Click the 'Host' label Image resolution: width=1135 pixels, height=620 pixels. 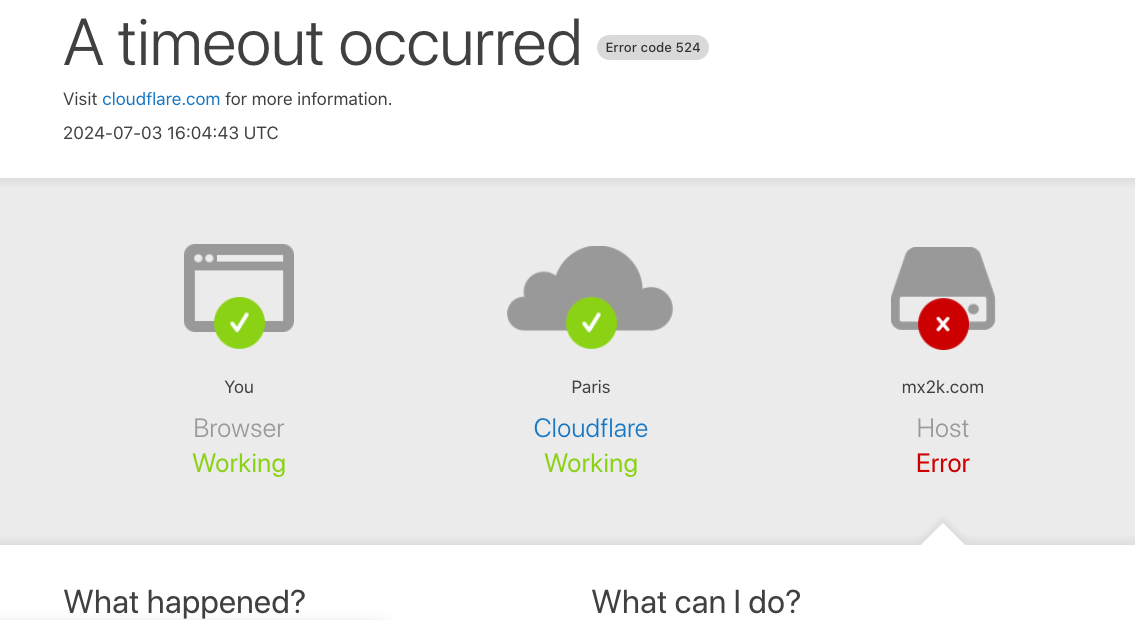point(942,428)
